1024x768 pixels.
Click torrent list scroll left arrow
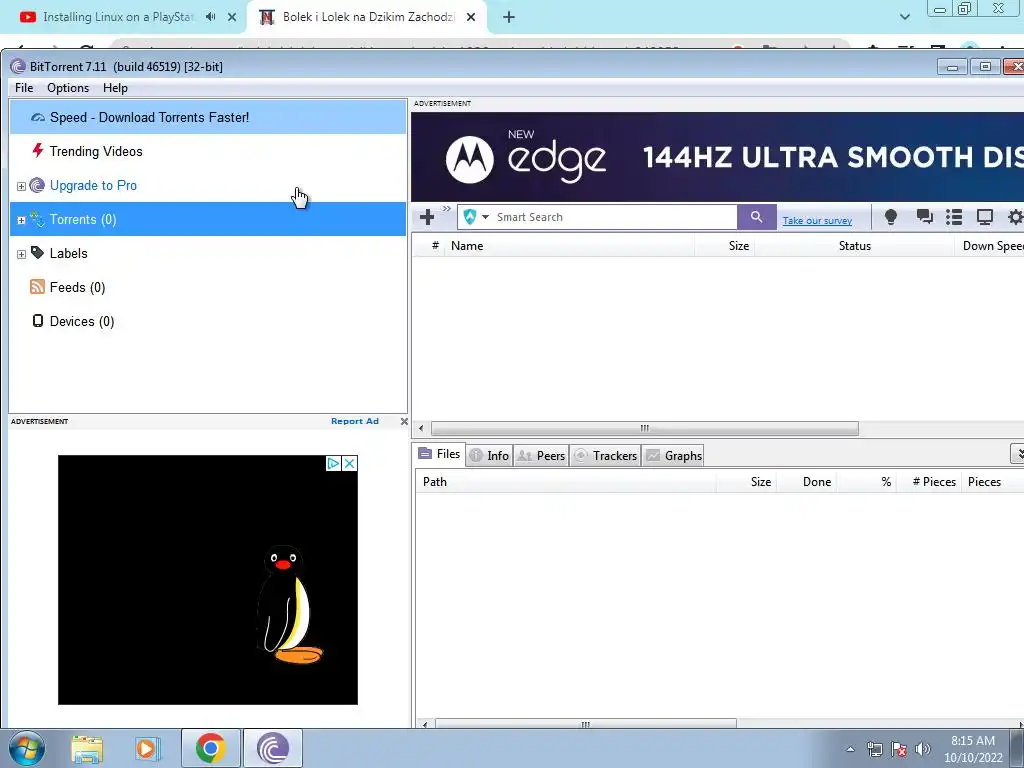pos(421,428)
